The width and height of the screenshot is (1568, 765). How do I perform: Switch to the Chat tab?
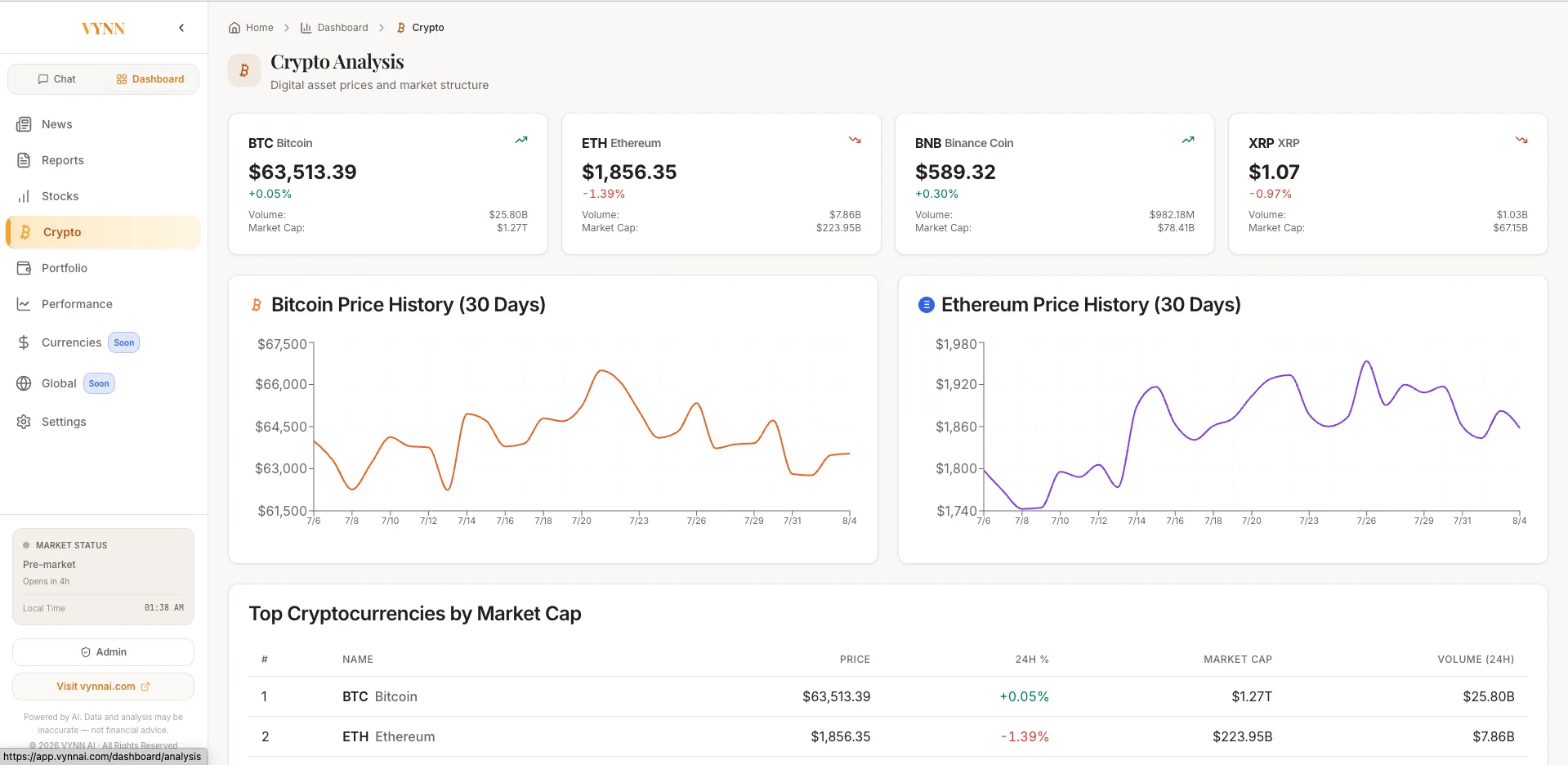(56, 79)
